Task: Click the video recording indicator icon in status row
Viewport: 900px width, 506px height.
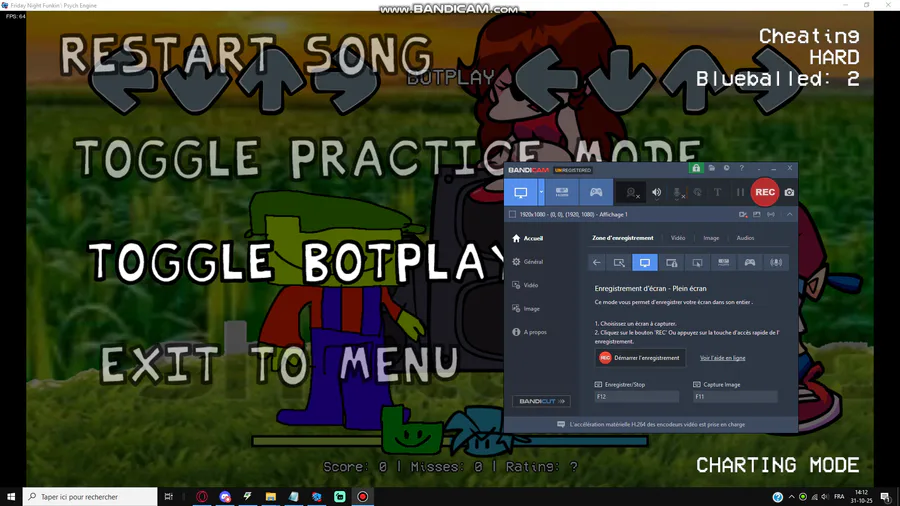Action: pyautogui.click(x=743, y=215)
